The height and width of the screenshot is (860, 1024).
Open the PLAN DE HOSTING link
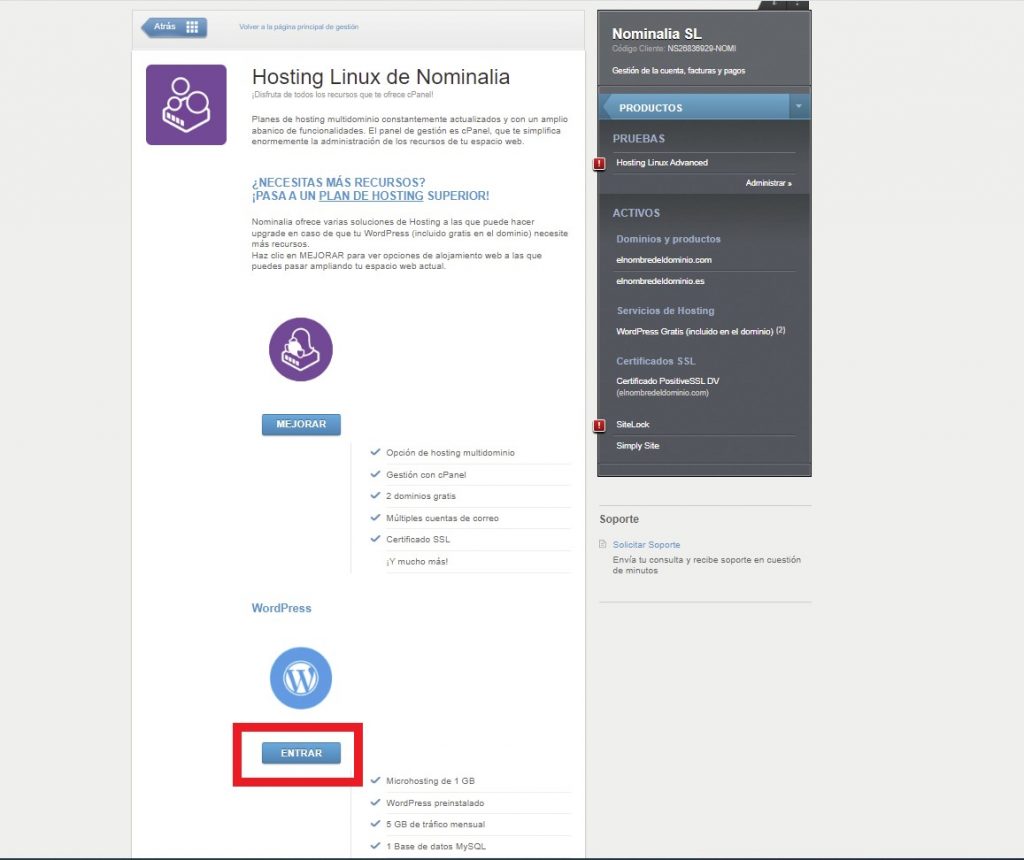pos(371,196)
